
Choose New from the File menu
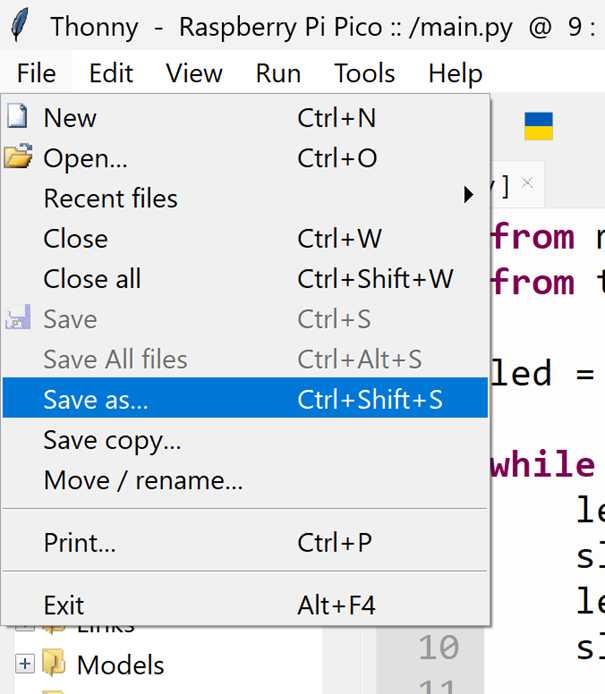click(245, 118)
